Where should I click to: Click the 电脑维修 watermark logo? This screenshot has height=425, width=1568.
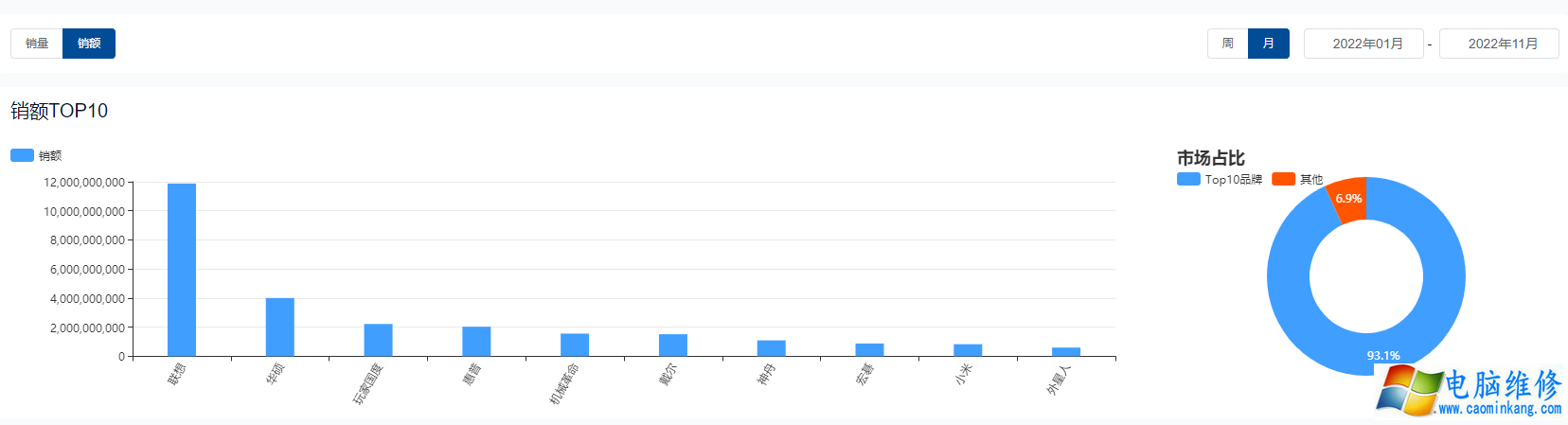(x=1469, y=390)
